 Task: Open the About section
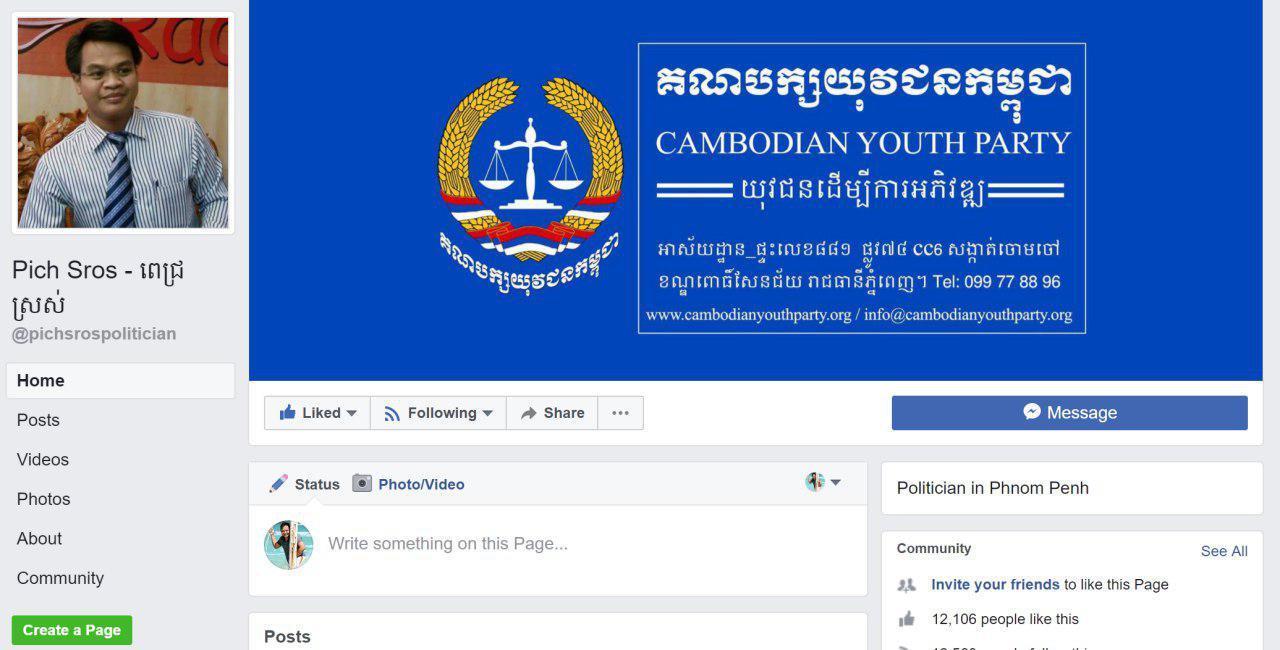(40, 538)
